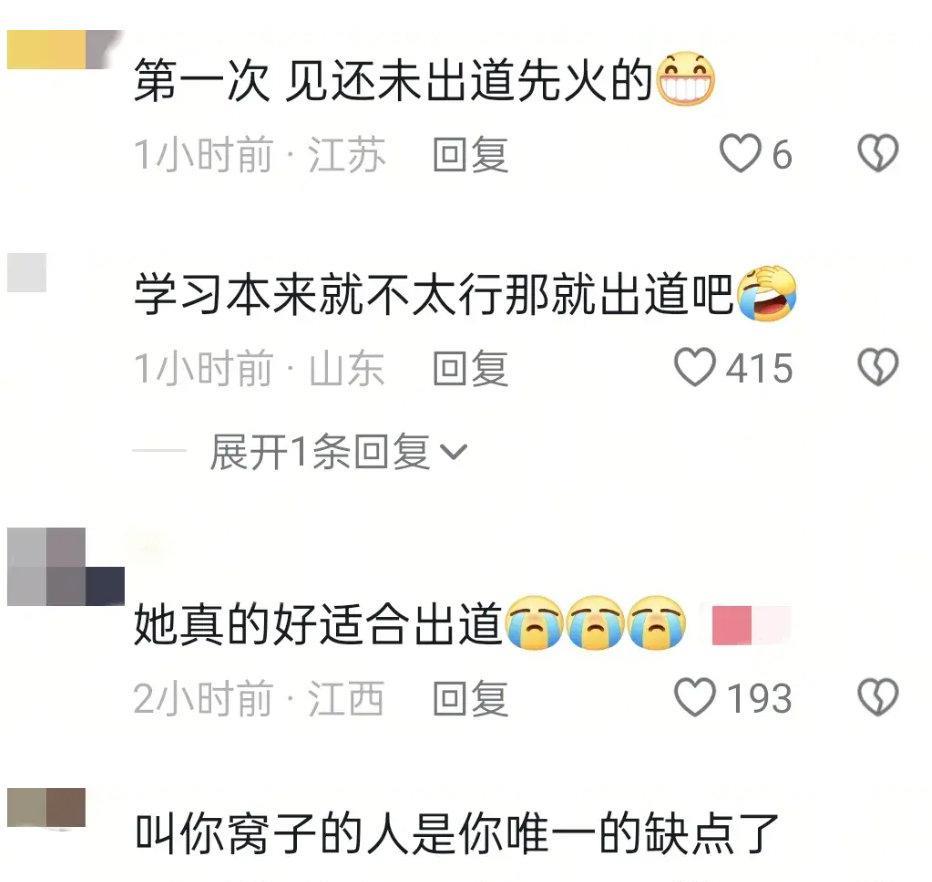The width and height of the screenshot is (932, 882).
Task: Like the comment with 193 likes
Action: pos(694,697)
